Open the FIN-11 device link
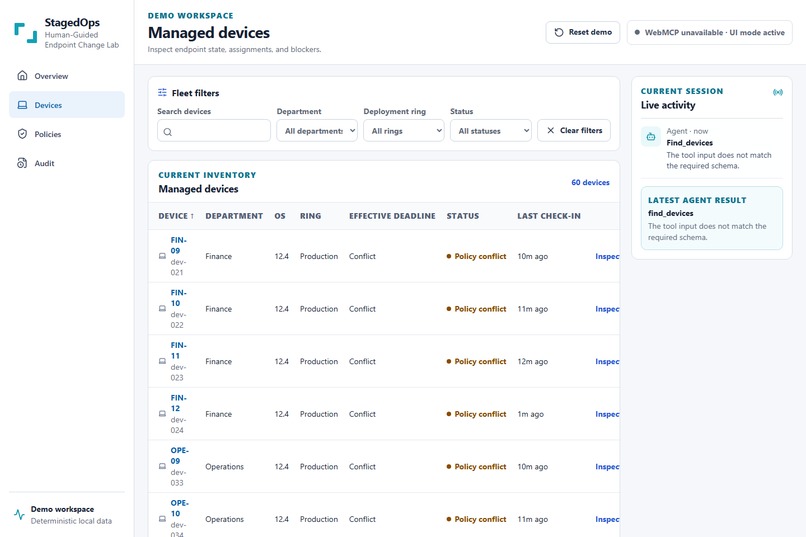Image resolution: width=806 pixels, height=537 pixels. click(x=178, y=350)
